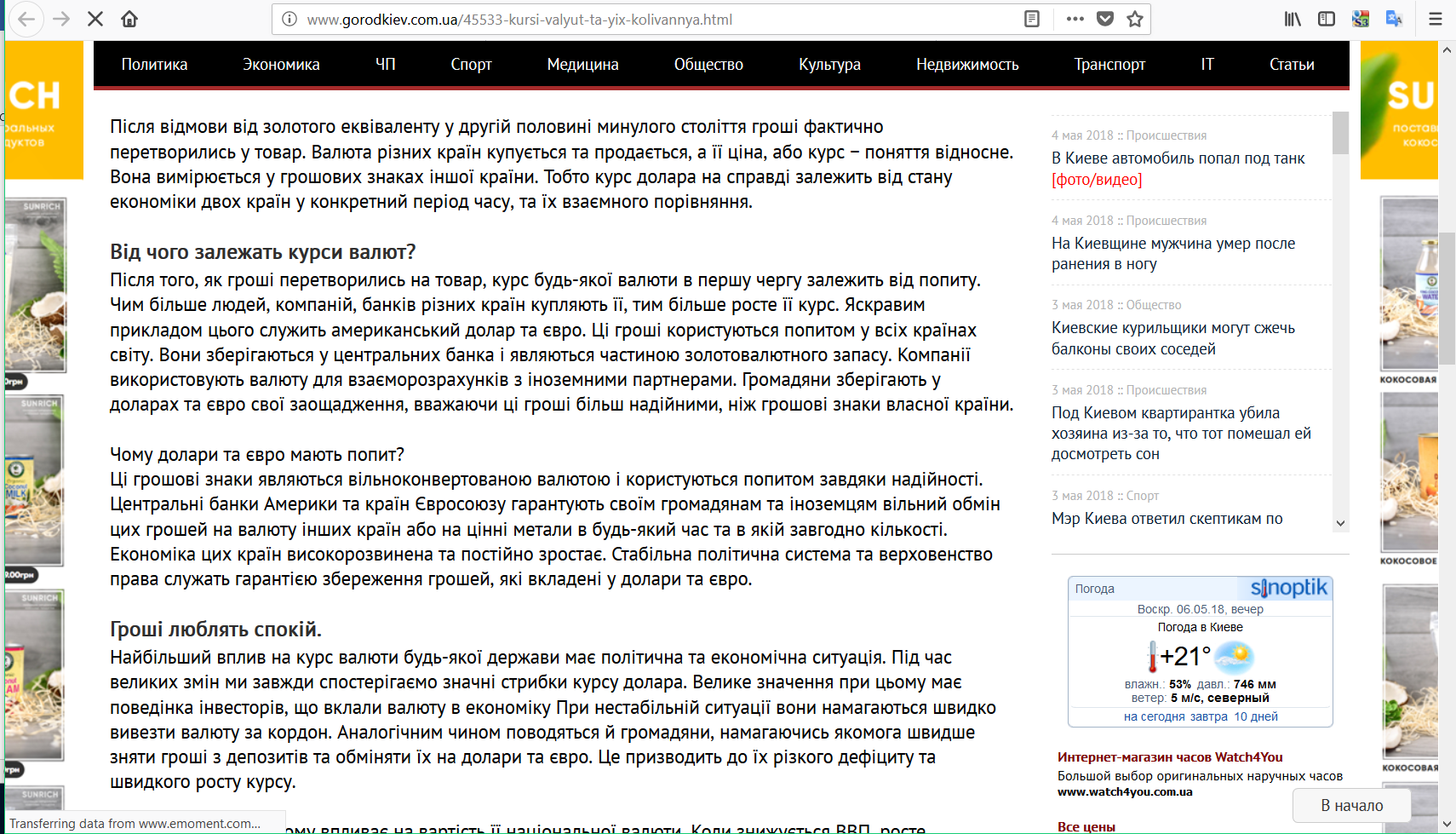Open news 'В Киеве автомобиль попал под танк'

1178,169
